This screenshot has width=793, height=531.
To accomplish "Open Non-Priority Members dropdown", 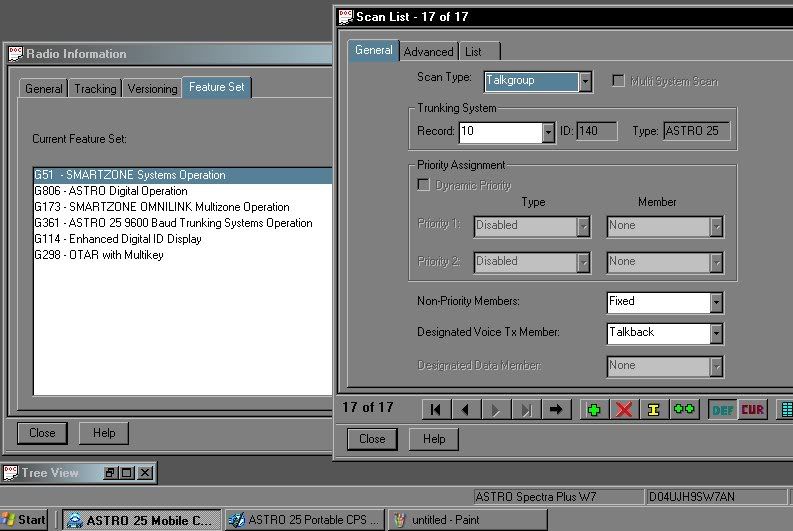I will point(716,302).
